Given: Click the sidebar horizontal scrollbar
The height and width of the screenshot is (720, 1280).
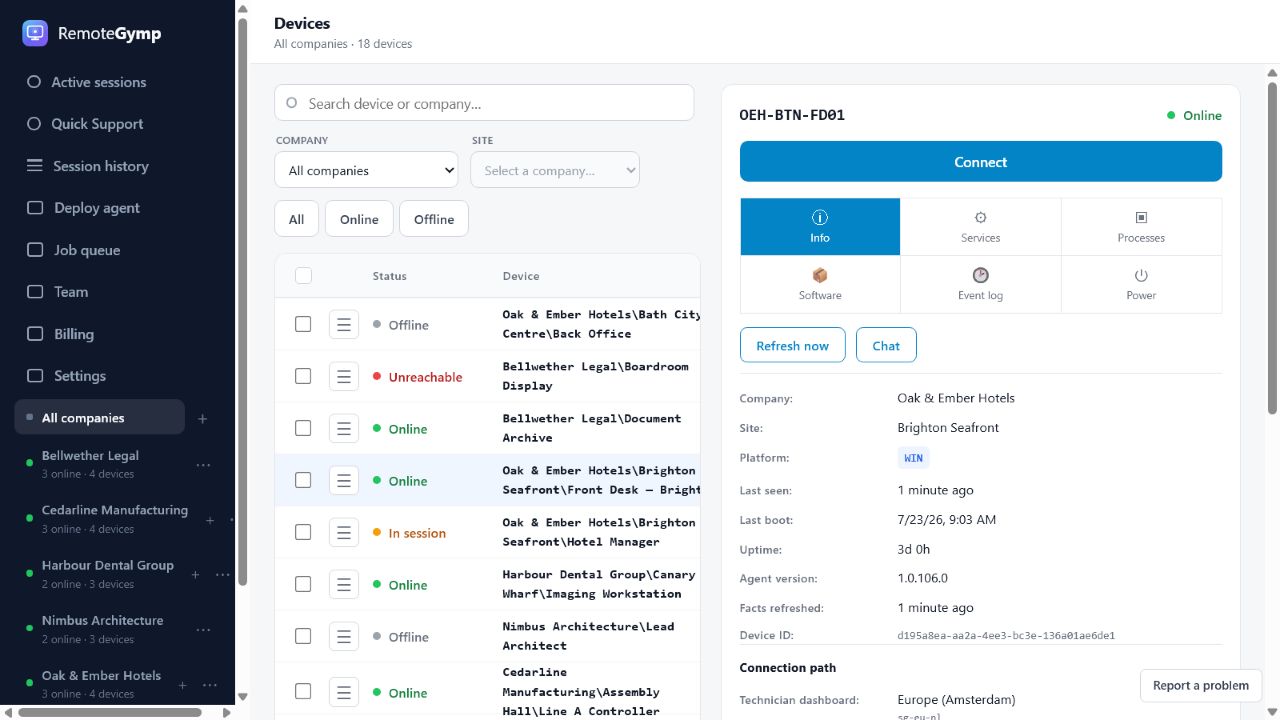Looking at the screenshot, I should (x=112, y=712).
